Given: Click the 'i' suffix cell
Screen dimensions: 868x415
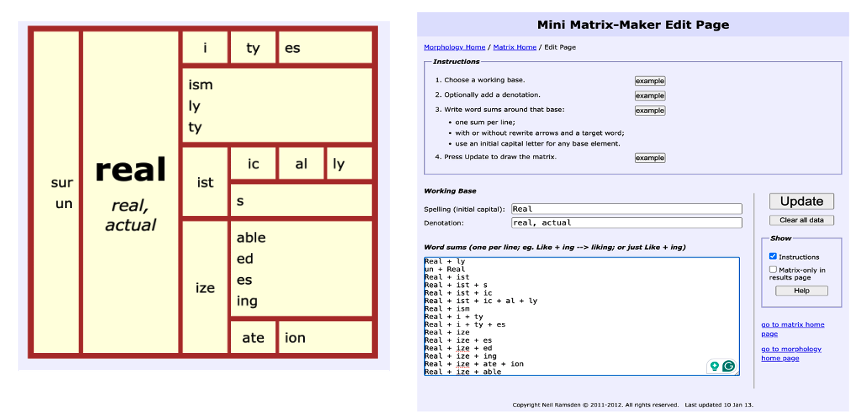Looking at the screenshot, I should (x=205, y=48).
